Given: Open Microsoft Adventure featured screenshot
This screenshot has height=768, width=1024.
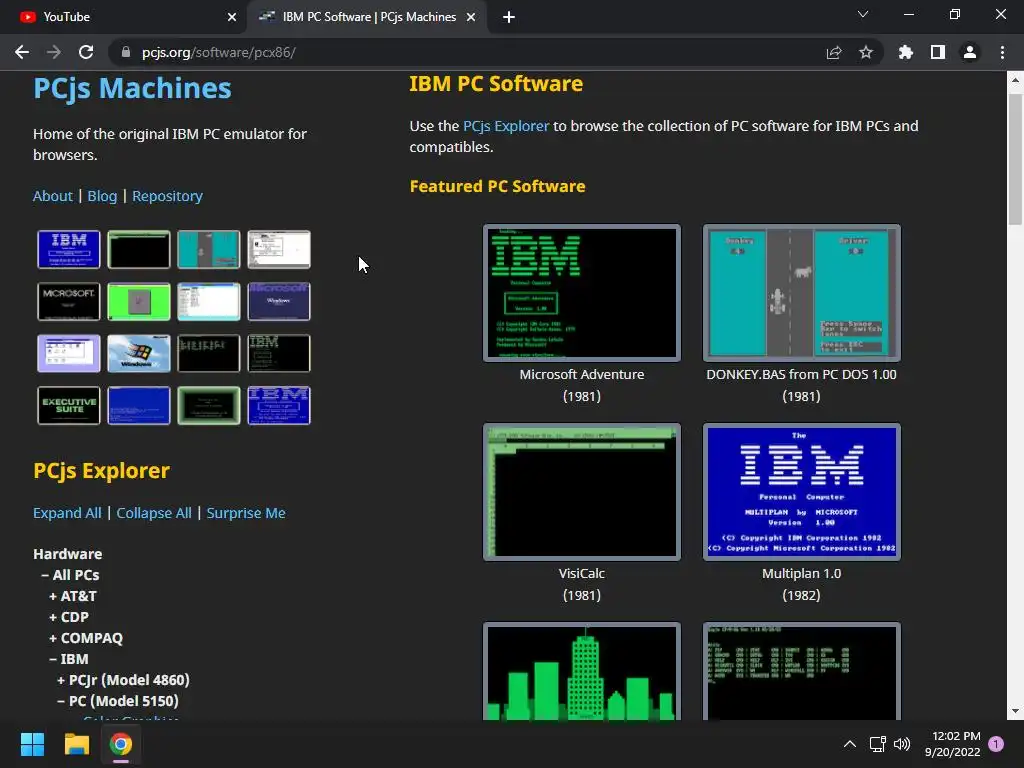Looking at the screenshot, I should (x=582, y=293).
